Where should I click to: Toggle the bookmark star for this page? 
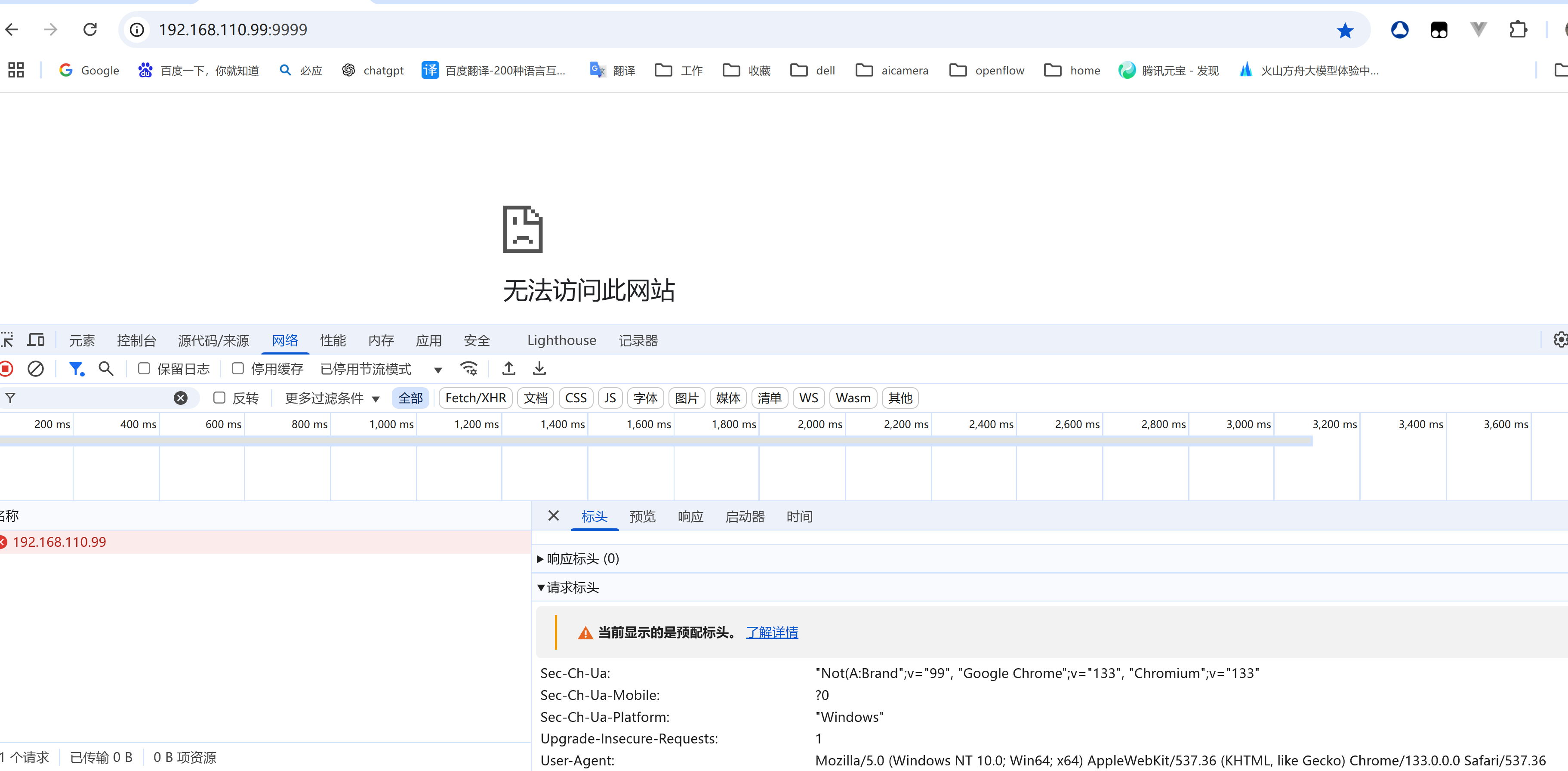[1345, 30]
